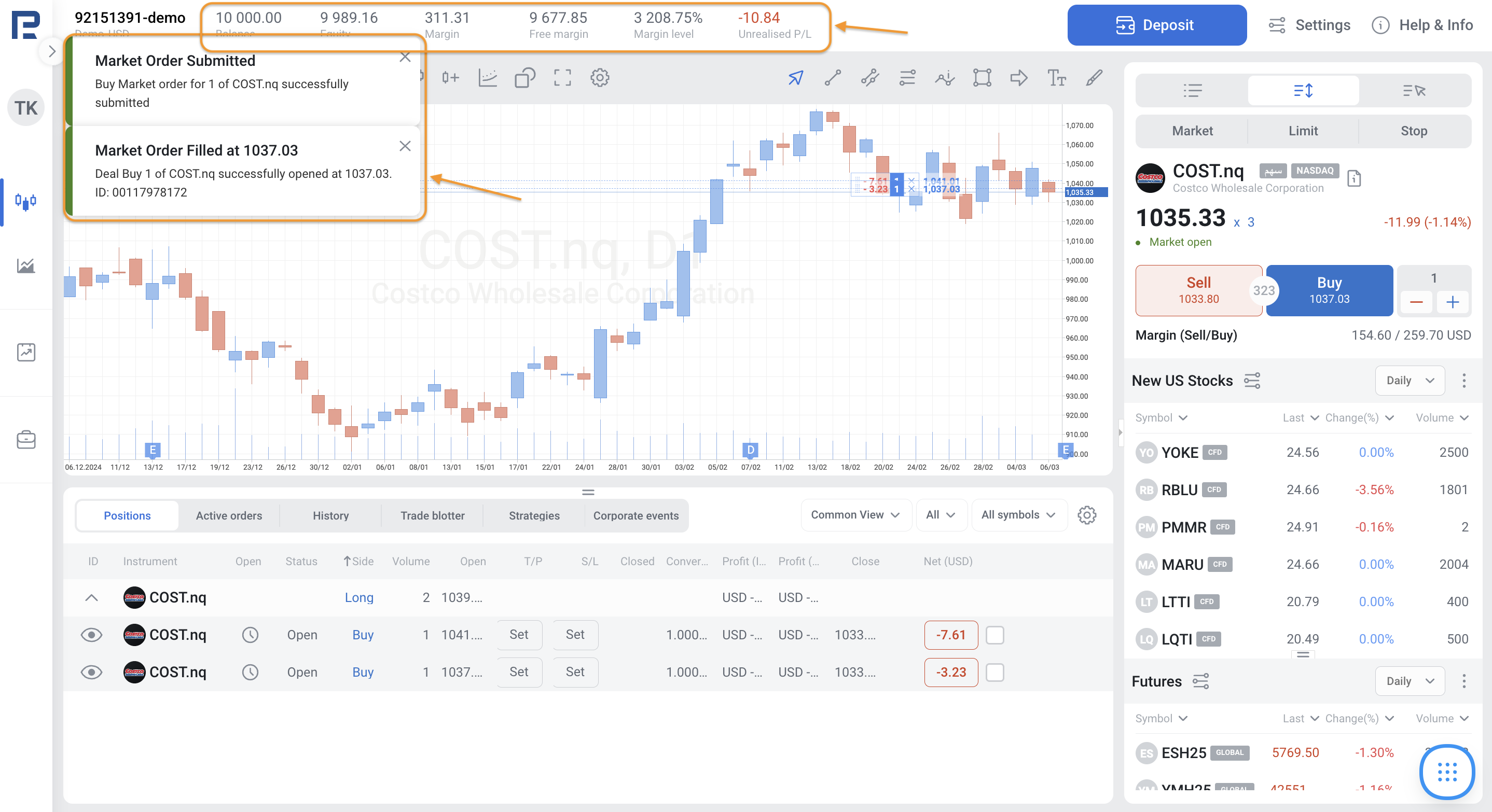Collapse the COST.nq grouped position row
This screenshot has height=812, width=1492.
91,597
